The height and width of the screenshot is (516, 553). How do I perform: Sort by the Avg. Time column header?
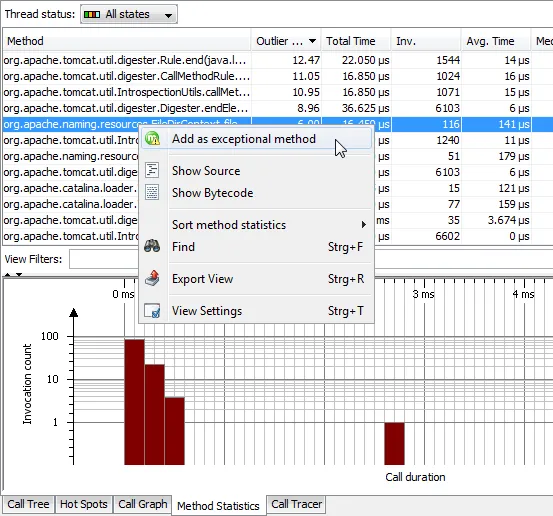[x=496, y=41]
